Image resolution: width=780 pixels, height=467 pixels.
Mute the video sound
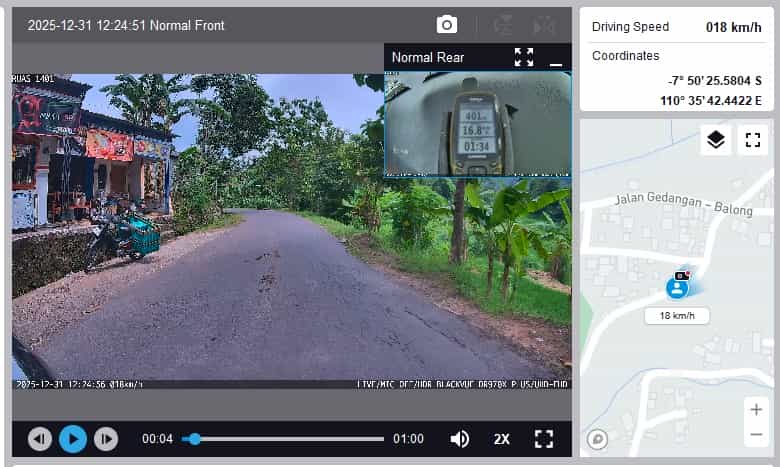point(460,439)
